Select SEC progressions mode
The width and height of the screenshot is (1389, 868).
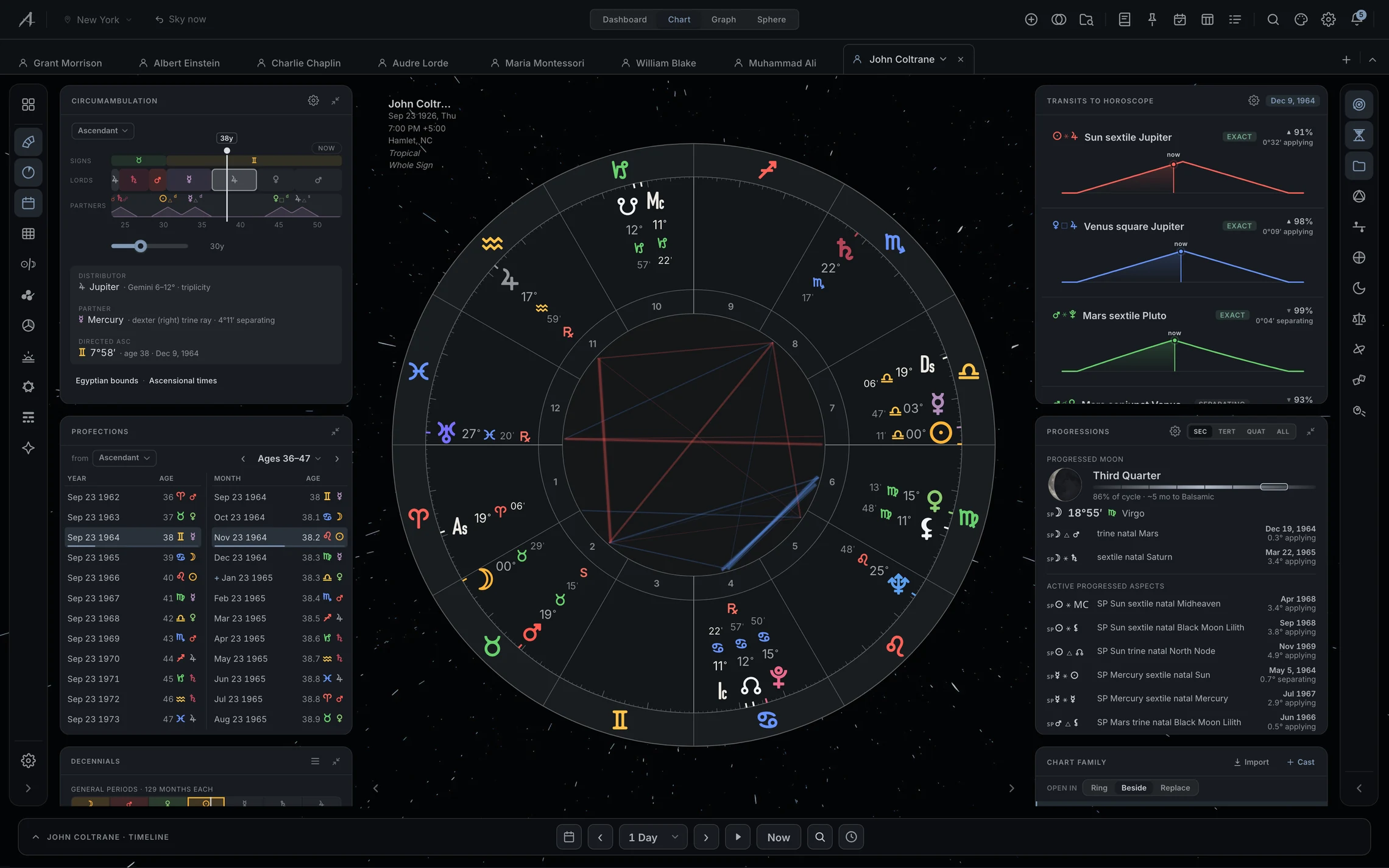click(1200, 431)
